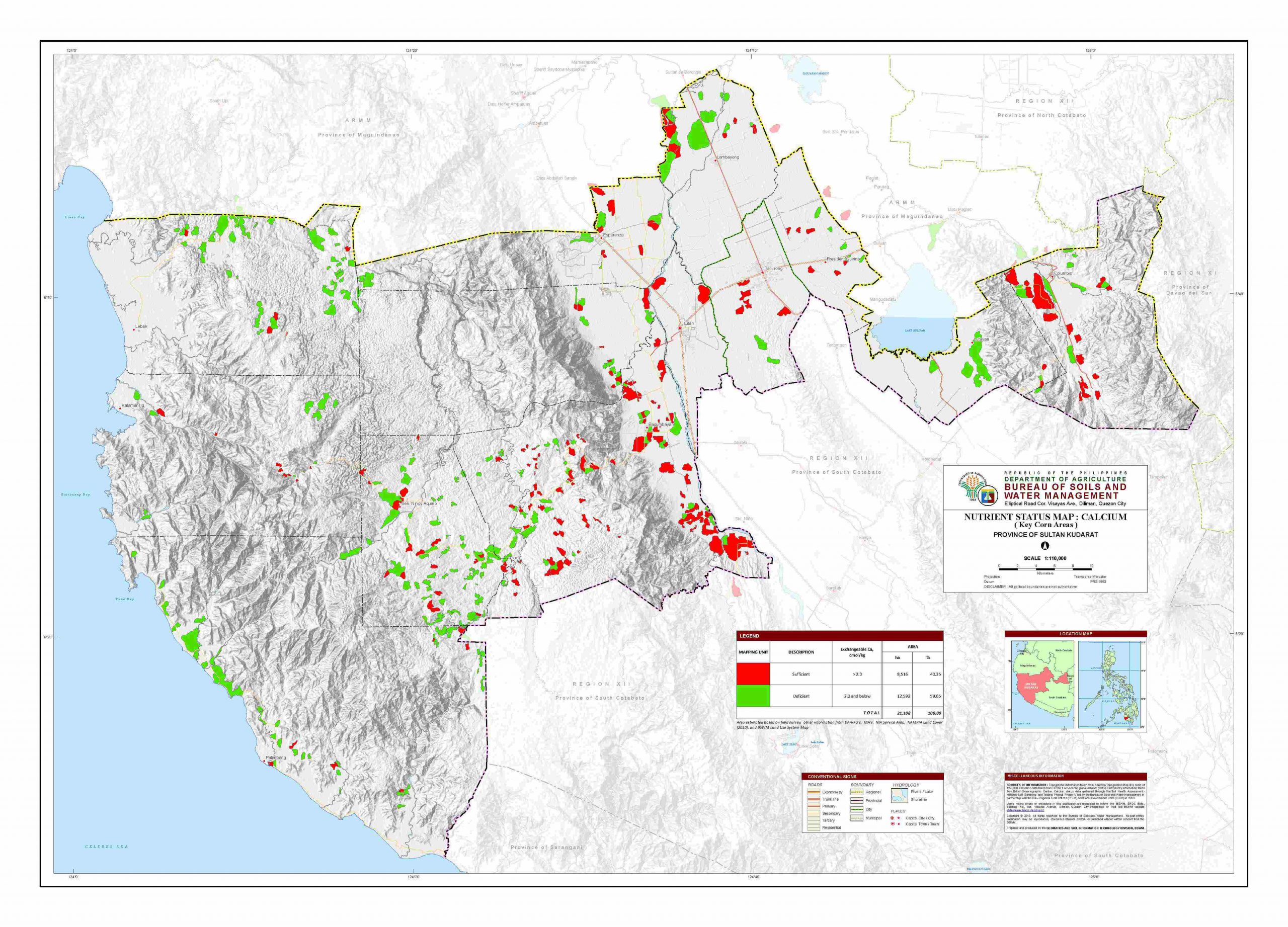Click the 'NUTRIENT STATUS MAP : CALCIUM' title
The image size is (1288, 927).
pyautogui.click(x=1046, y=517)
